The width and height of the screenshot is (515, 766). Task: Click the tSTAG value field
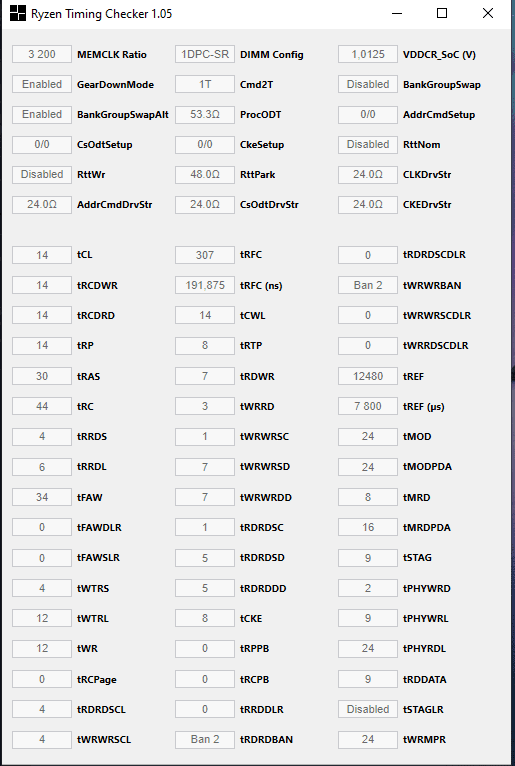368,557
